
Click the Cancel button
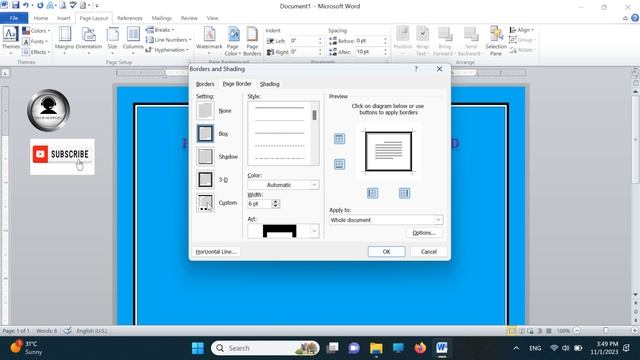(x=429, y=251)
